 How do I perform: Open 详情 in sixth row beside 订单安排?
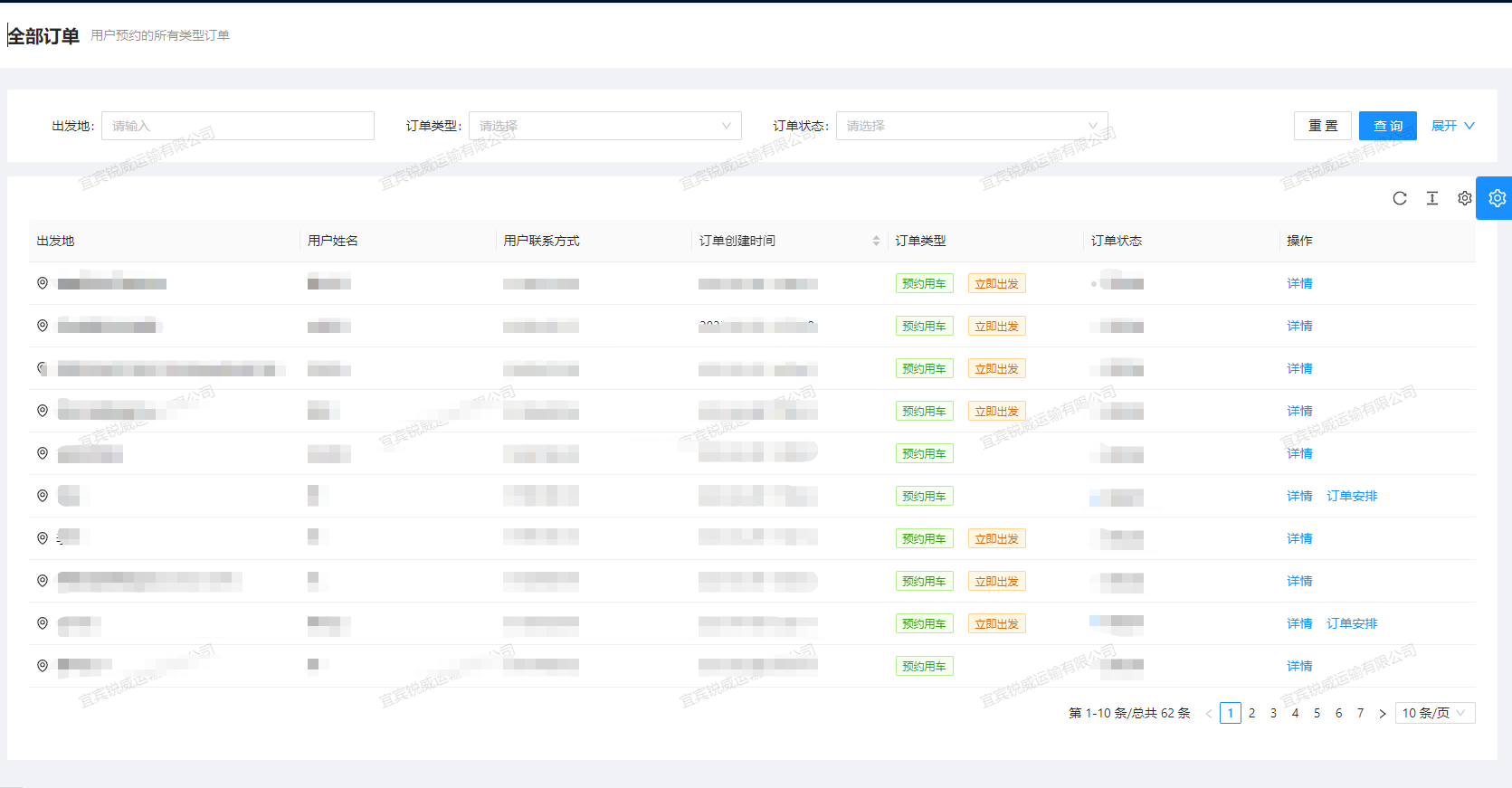coord(1299,496)
